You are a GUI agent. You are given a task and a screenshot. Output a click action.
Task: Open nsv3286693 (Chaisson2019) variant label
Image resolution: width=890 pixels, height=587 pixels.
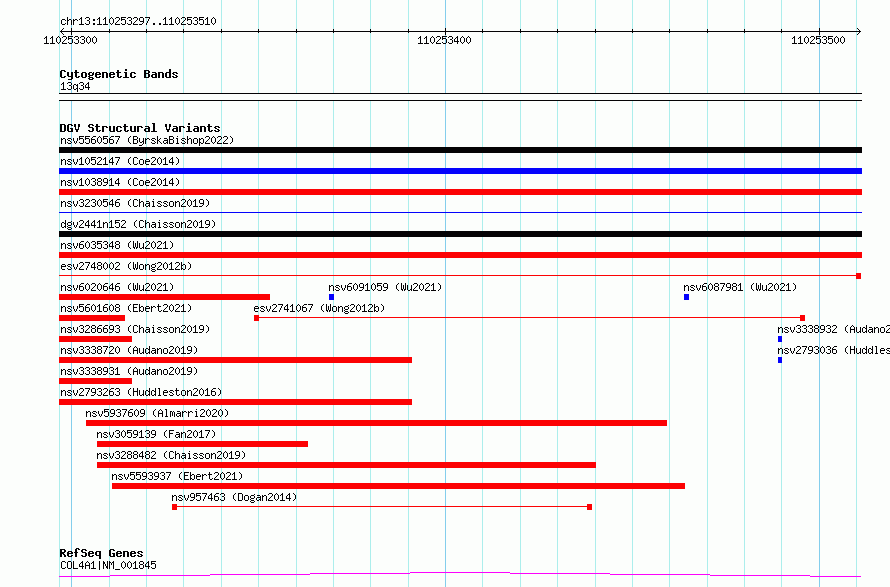coord(135,329)
